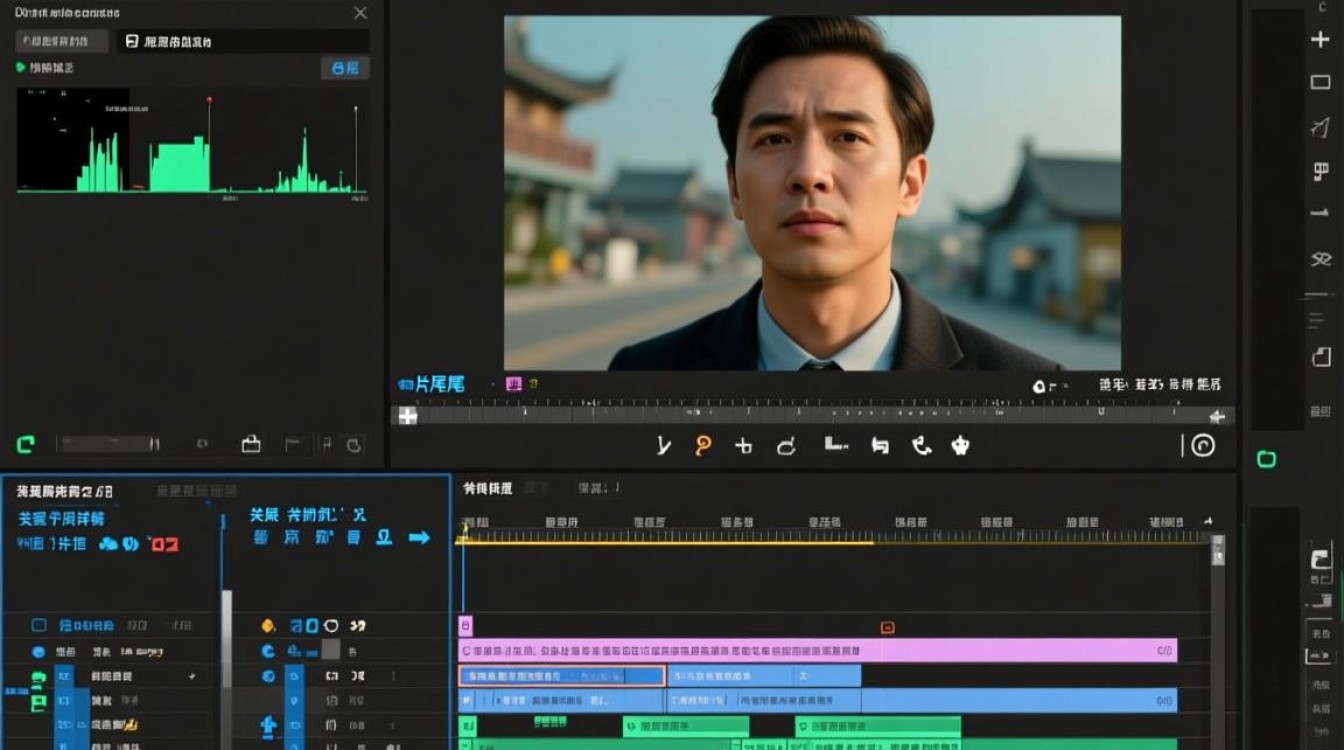The image size is (1344, 750).
Task: Select the first white tab above the timeline
Action: (487, 488)
